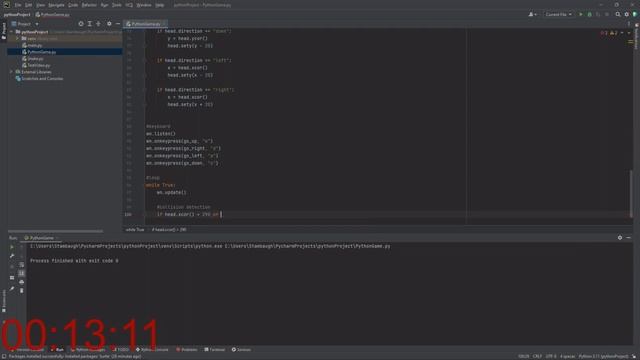
Task: Open the Code menu
Action: [x=73, y=5]
